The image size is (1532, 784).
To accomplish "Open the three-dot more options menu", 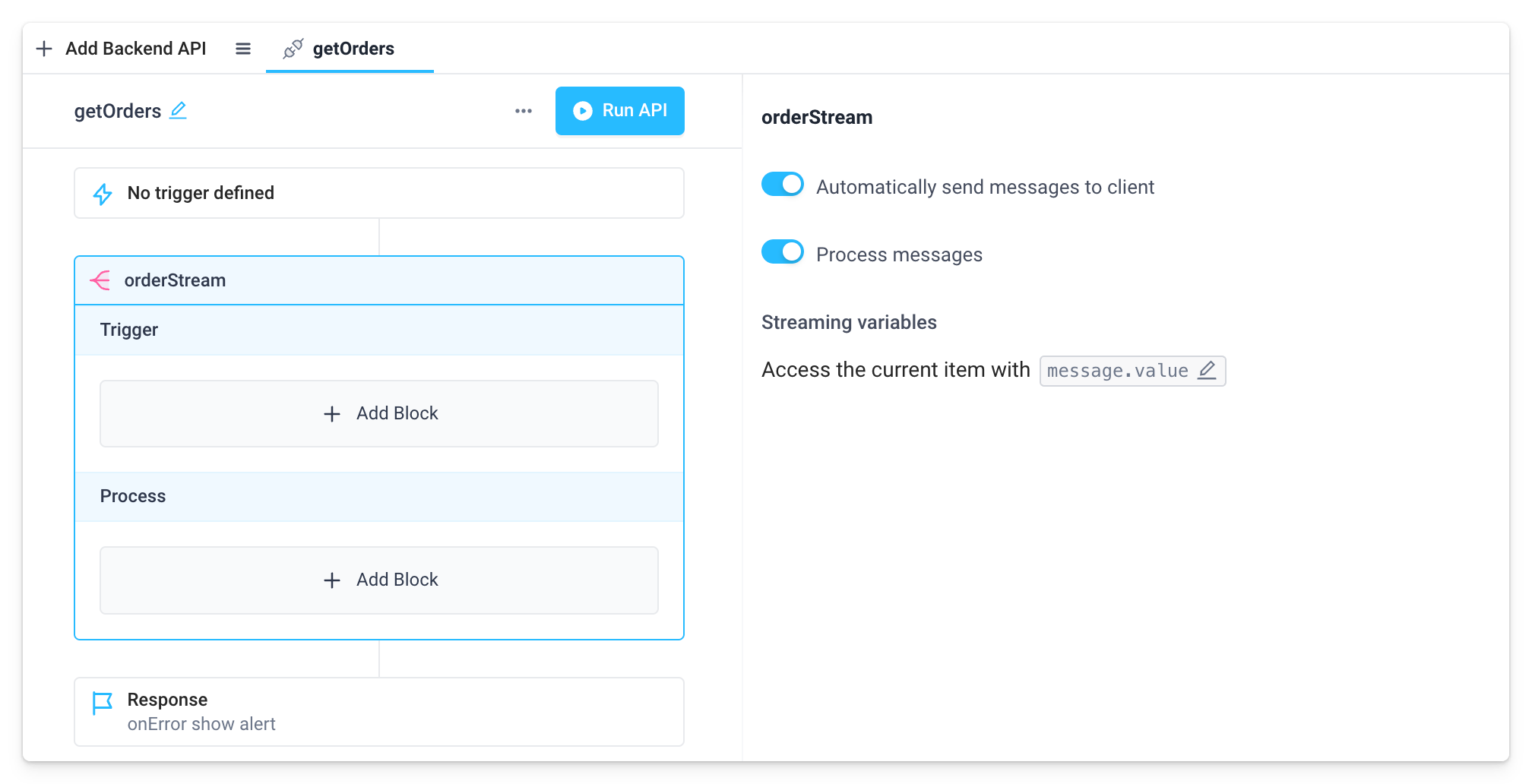I will tap(523, 111).
